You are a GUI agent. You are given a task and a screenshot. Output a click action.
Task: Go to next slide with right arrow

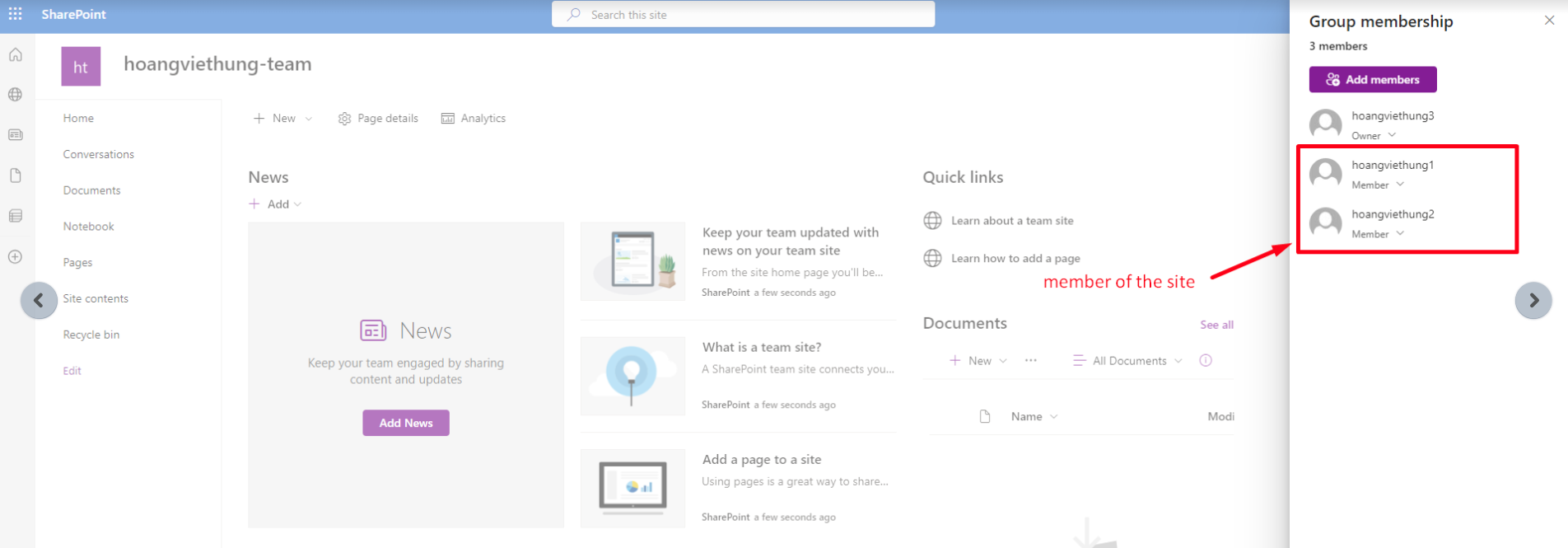pos(1533,300)
